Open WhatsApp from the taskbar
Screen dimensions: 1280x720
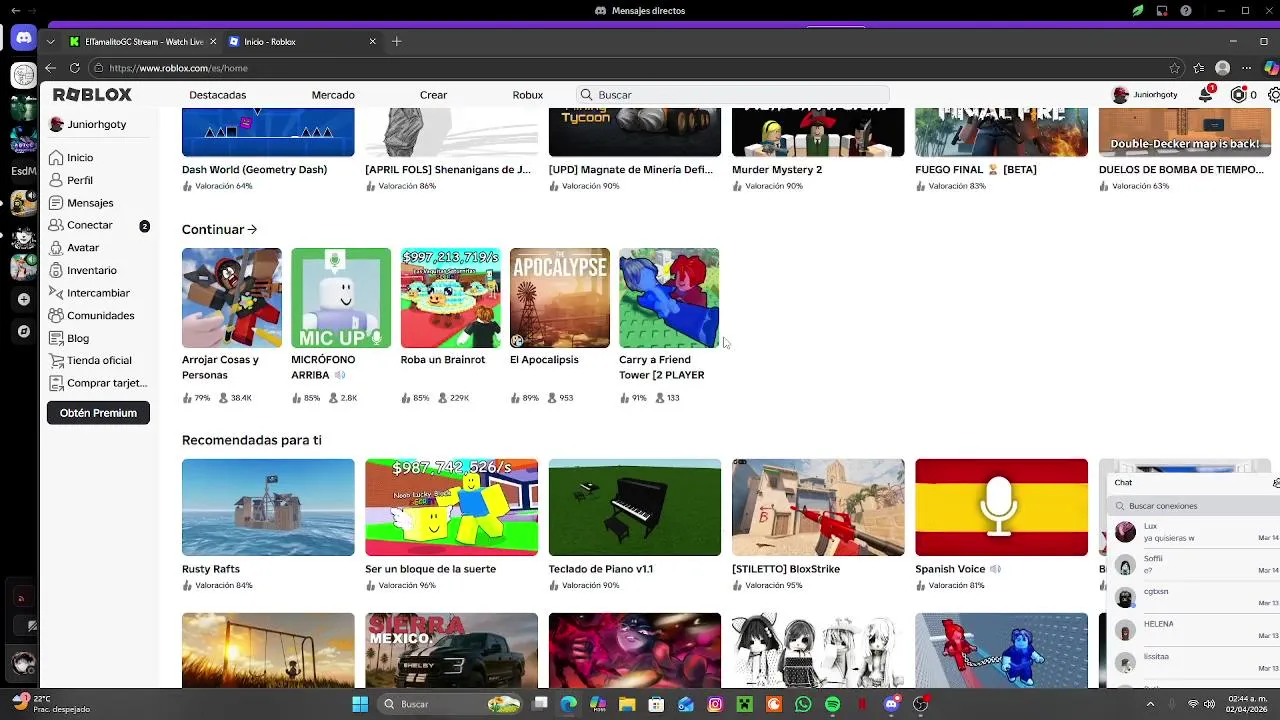click(x=803, y=704)
